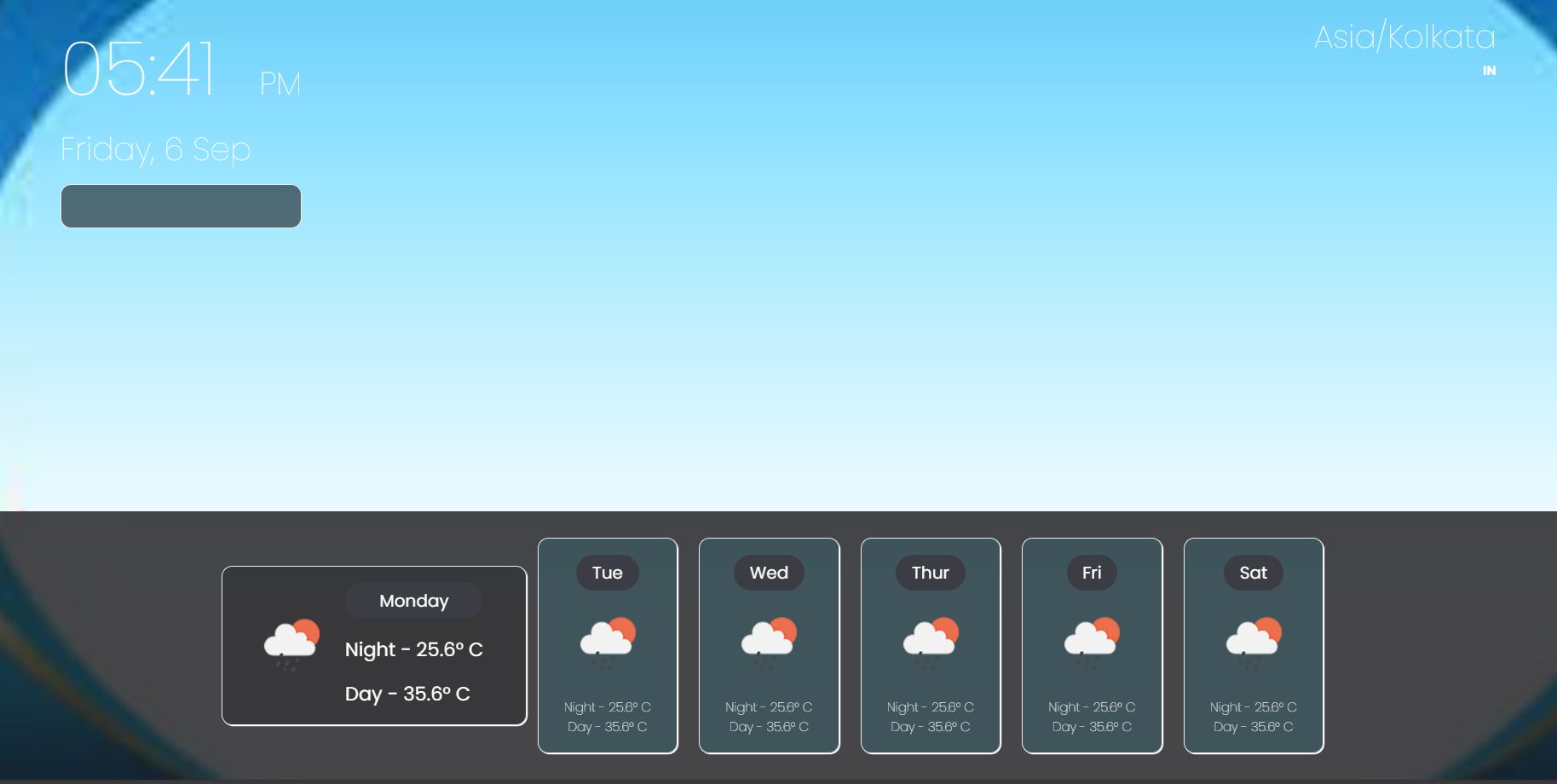The height and width of the screenshot is (784, 1557).
Task: Click the empty gray box under the date
Action: [x=181, y=206]
